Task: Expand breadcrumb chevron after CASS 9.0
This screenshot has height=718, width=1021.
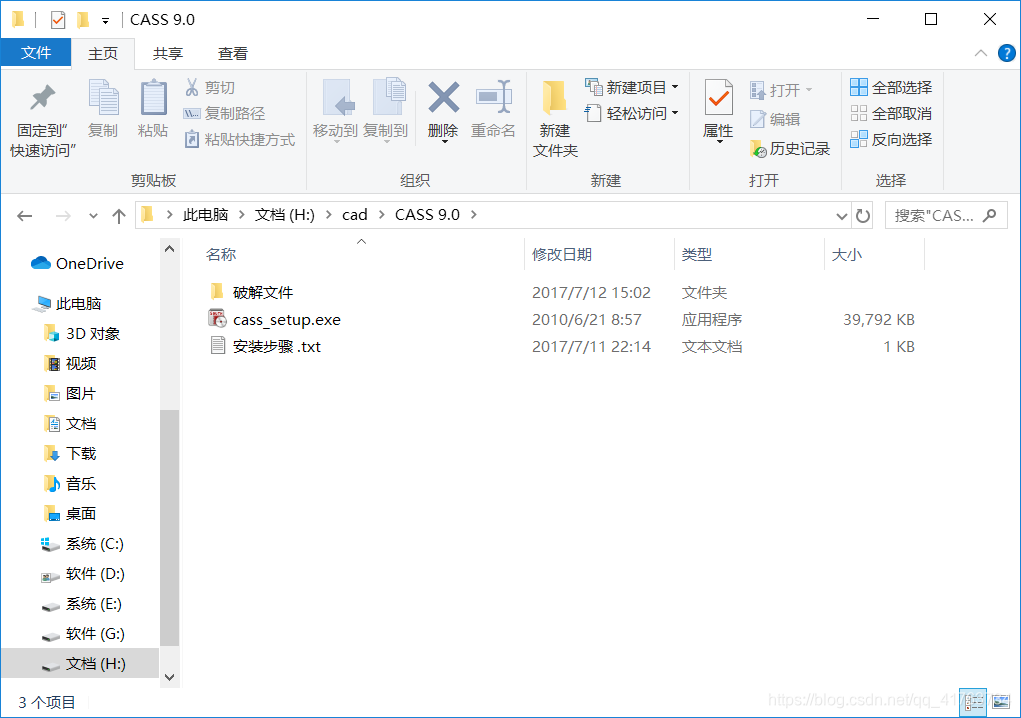Action: (473, 215)
